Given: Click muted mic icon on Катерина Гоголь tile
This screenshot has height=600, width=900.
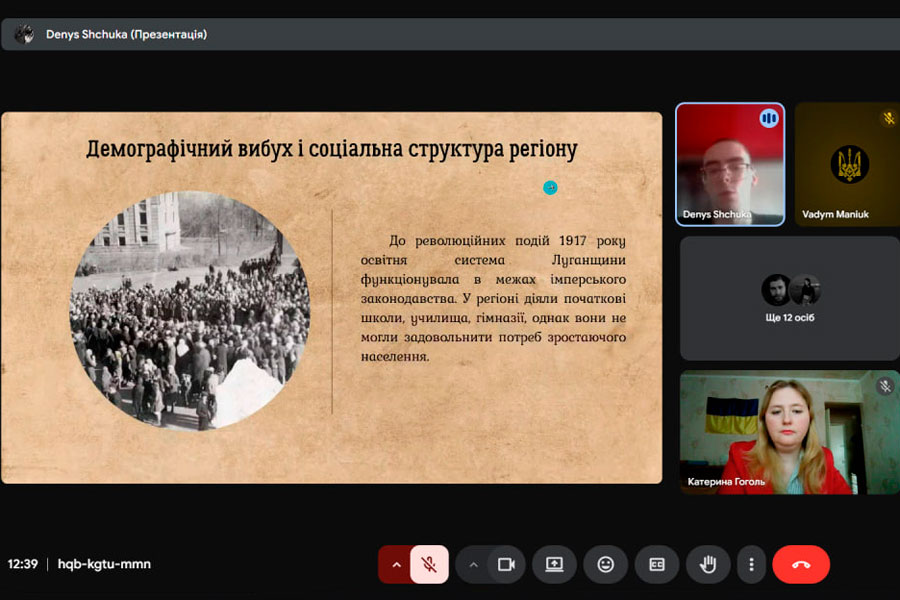Looking at the screenshot, I should (885, 386).
